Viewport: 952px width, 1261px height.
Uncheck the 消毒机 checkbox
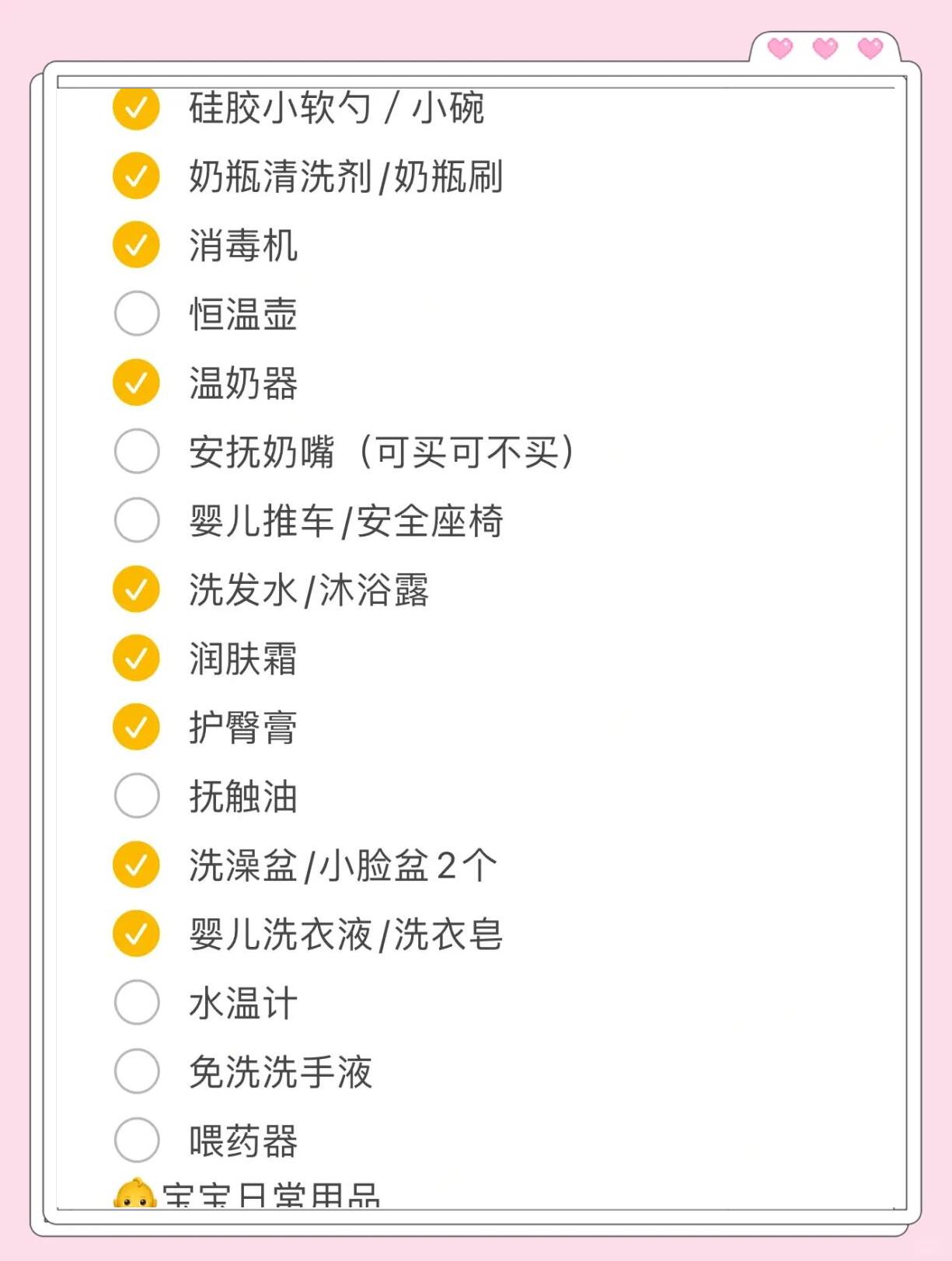(136, 245)
